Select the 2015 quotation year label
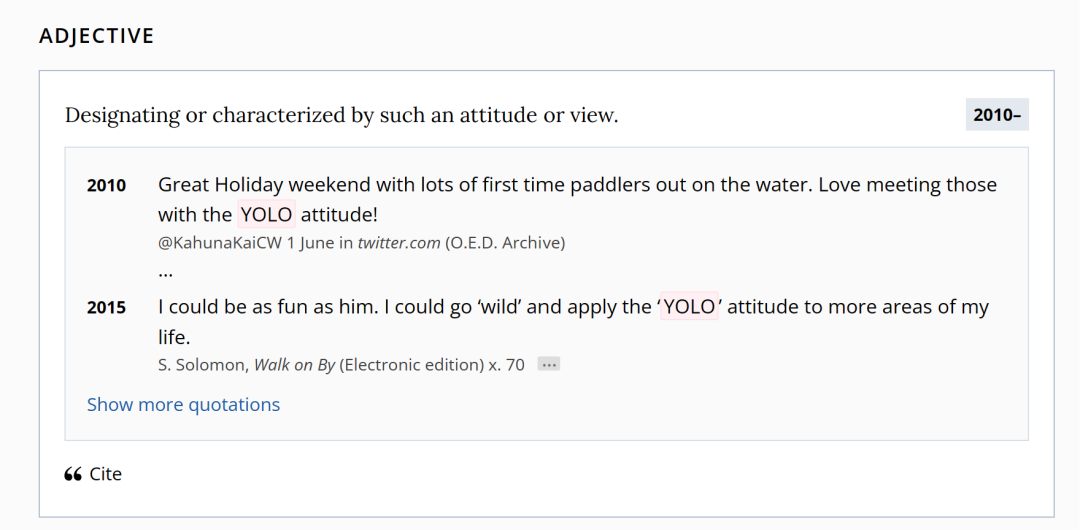 [107, 308]
